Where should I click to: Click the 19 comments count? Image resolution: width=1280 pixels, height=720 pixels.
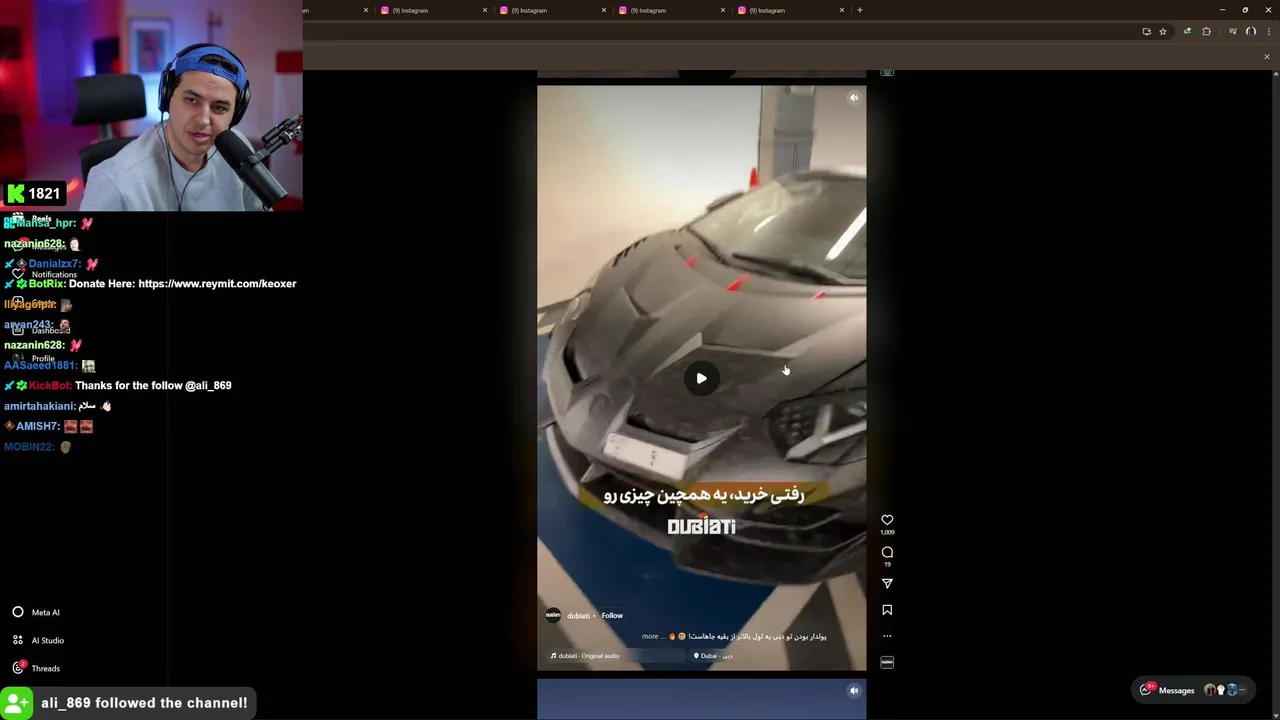(887, 565)
